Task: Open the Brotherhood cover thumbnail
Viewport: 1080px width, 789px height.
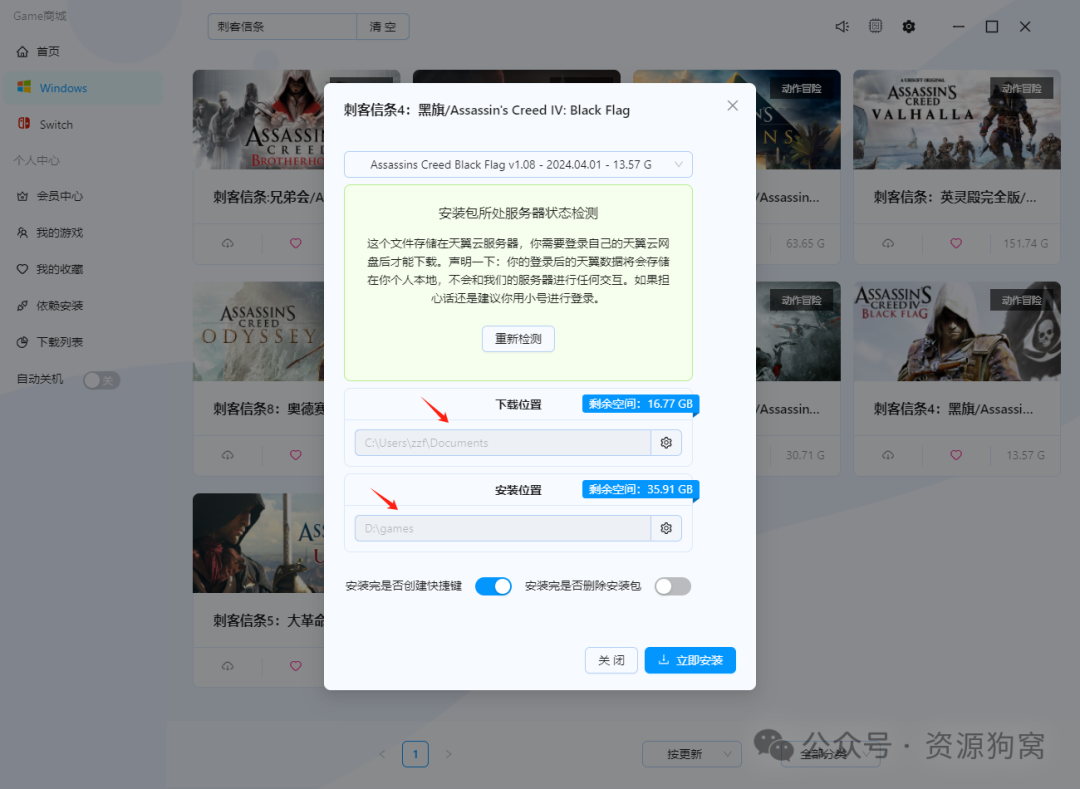Action: coord(258,120)
